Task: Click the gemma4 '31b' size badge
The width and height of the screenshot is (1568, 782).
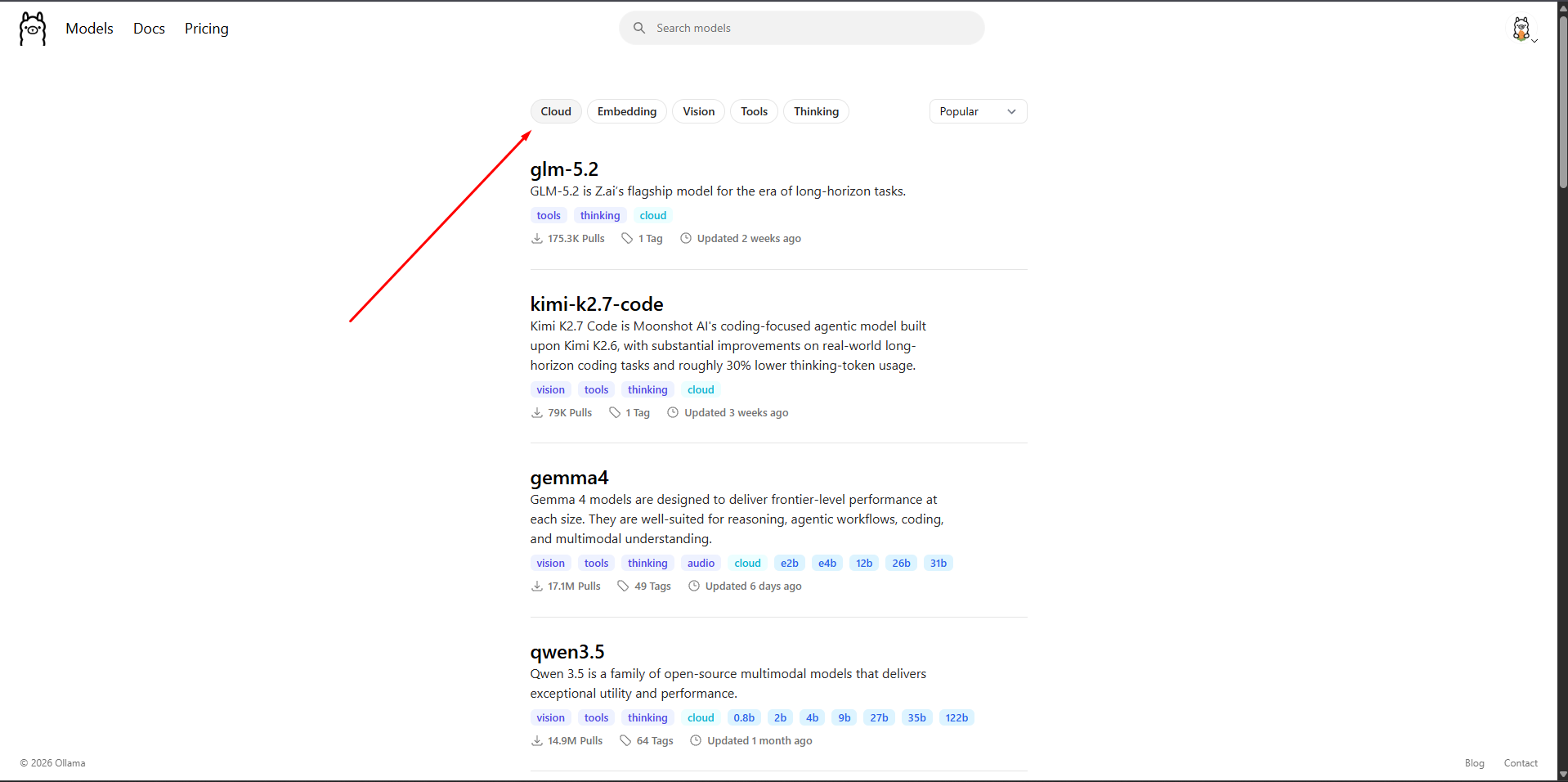Action: pos(939,564)
